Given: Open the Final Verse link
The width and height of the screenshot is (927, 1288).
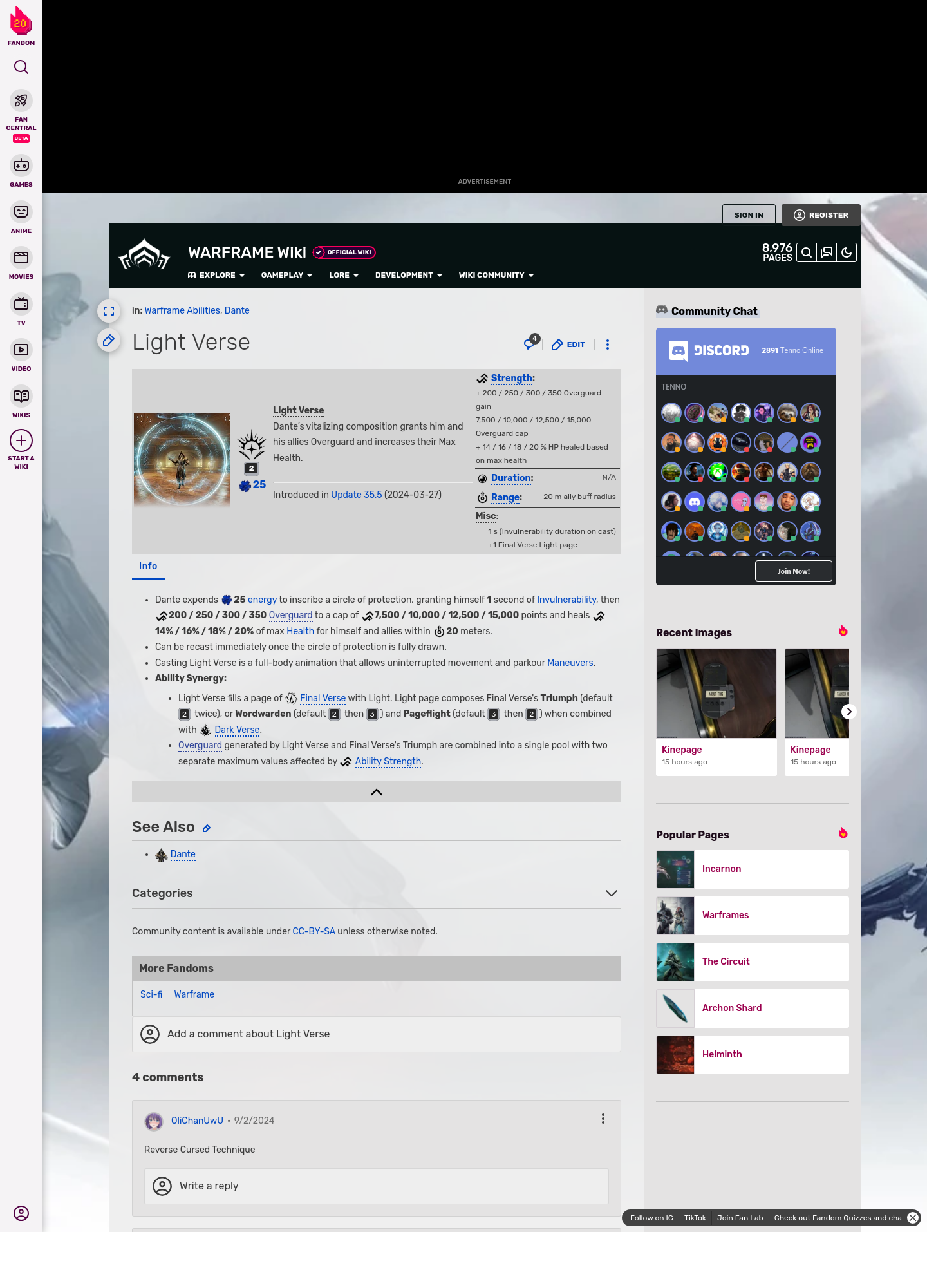Looking at the screenshot, I should click(323, 698).
